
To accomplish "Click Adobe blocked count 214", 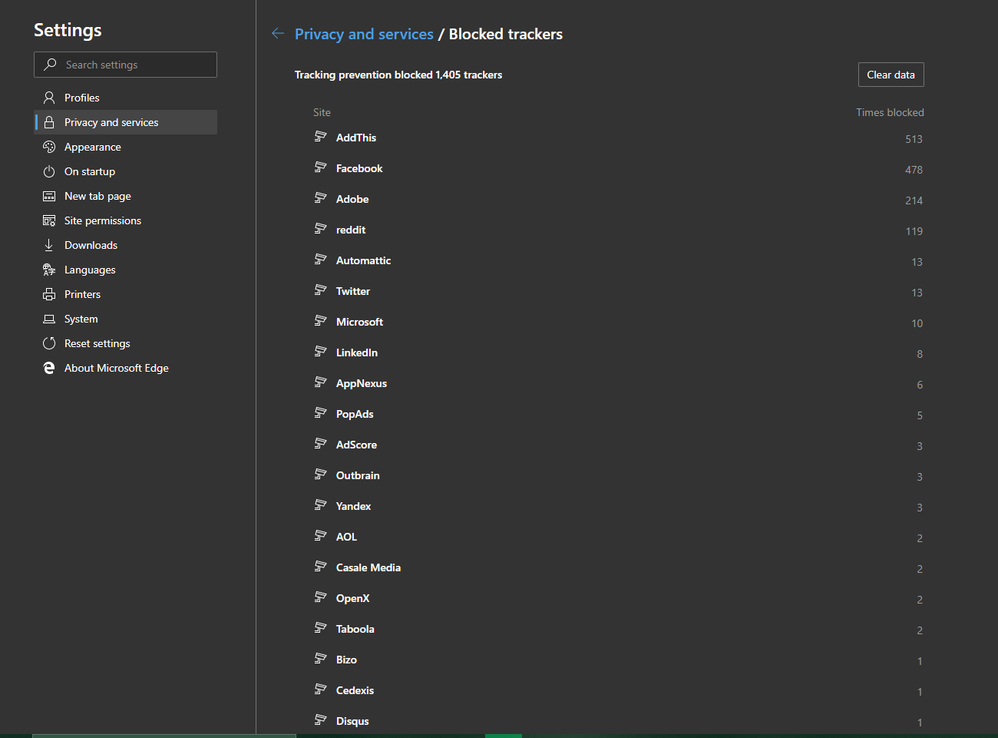I will (x=914, y=200).
